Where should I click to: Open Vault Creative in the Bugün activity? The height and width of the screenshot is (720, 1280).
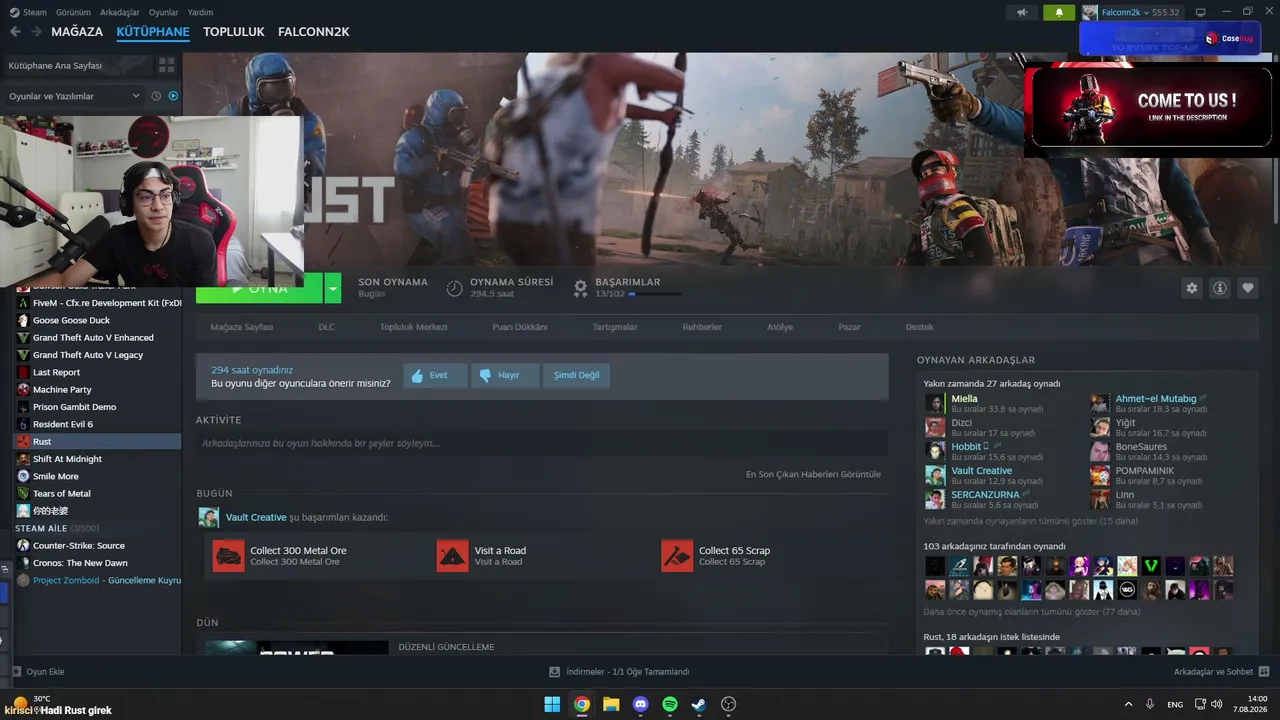pos(256,517)
